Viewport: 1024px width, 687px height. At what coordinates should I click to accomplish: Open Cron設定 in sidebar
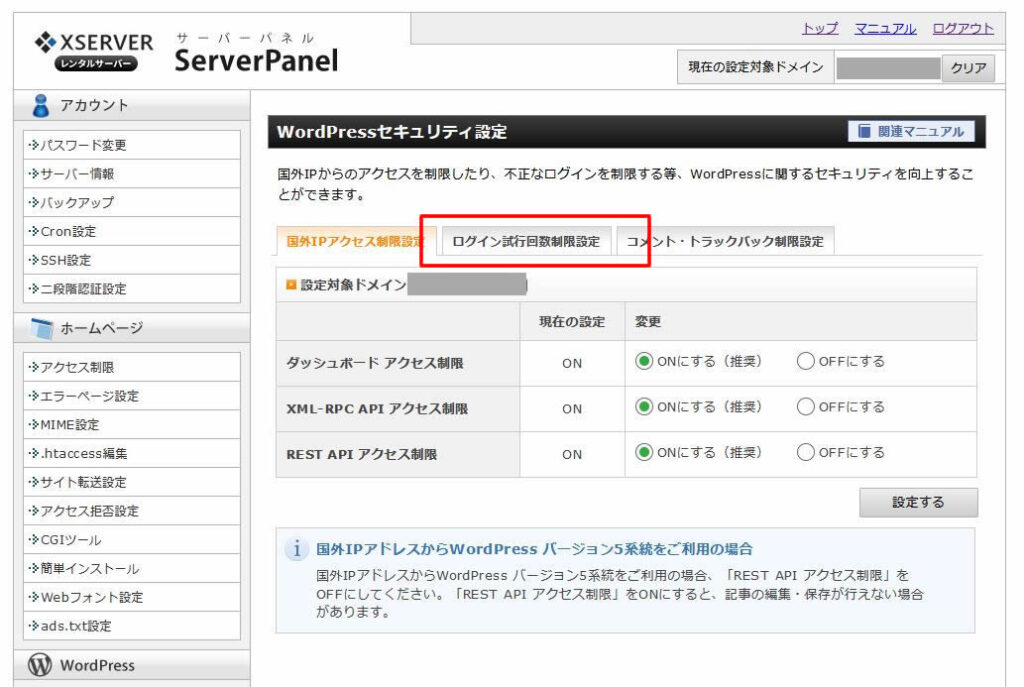point(132,231)
